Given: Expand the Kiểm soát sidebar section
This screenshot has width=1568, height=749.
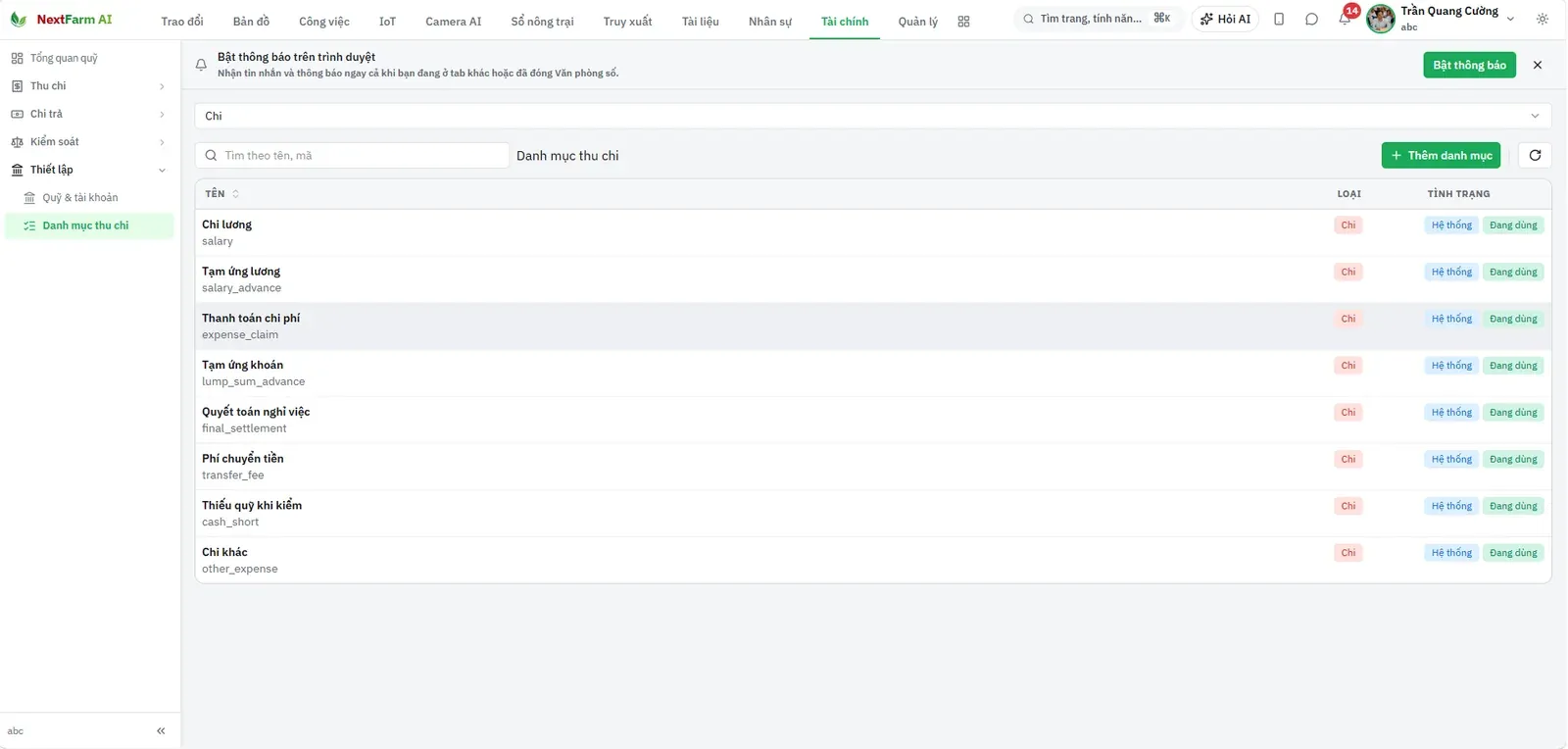Looking at the screenshot, I should coord(88,142).
